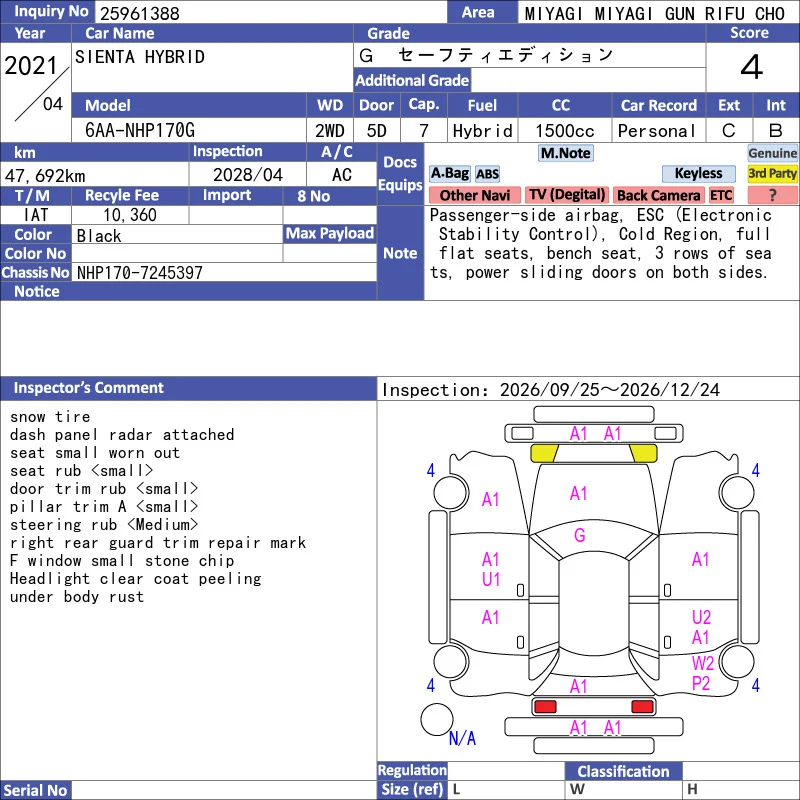The width and height of the screenshot is (800, 800).
Task: Click the ABS equipment badge
Action: click(x=487, y=174)
